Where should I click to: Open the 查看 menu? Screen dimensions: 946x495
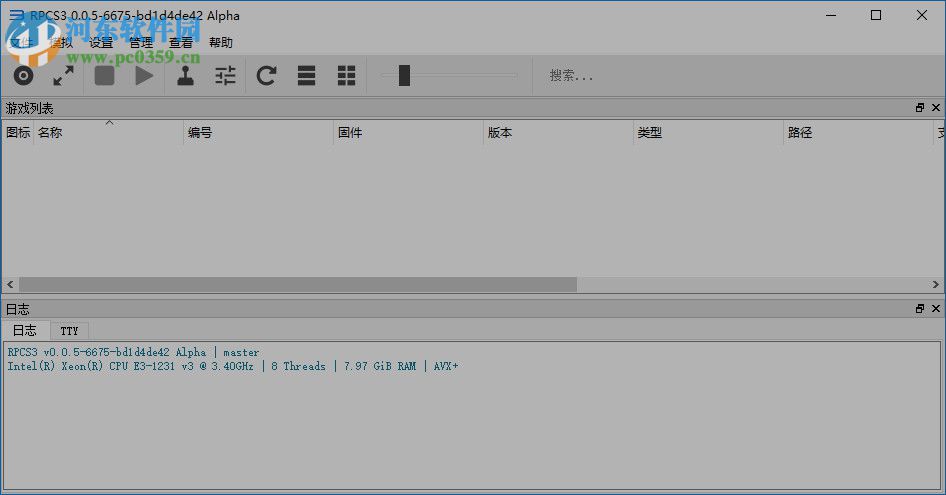pyautogui.click(x=180, y=42)
